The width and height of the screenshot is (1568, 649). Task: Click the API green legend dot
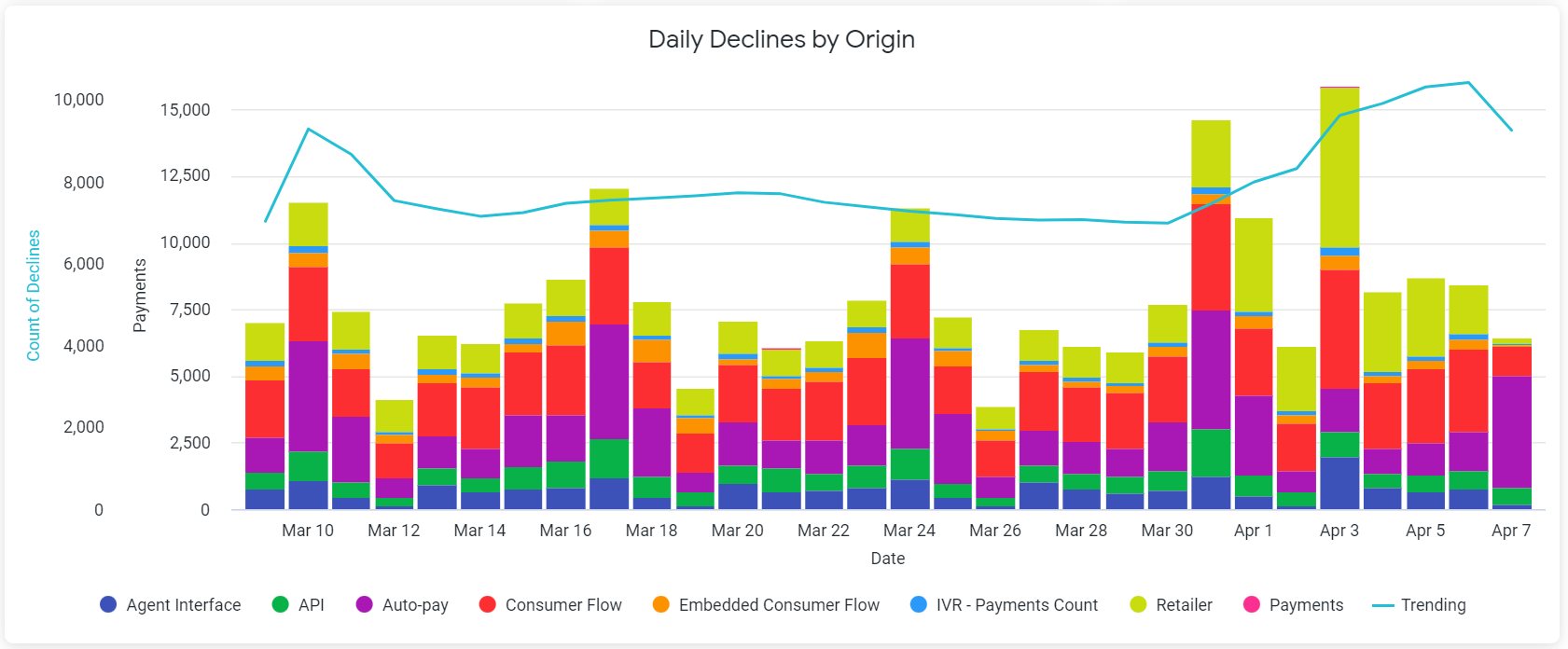[x=280, y=604]
